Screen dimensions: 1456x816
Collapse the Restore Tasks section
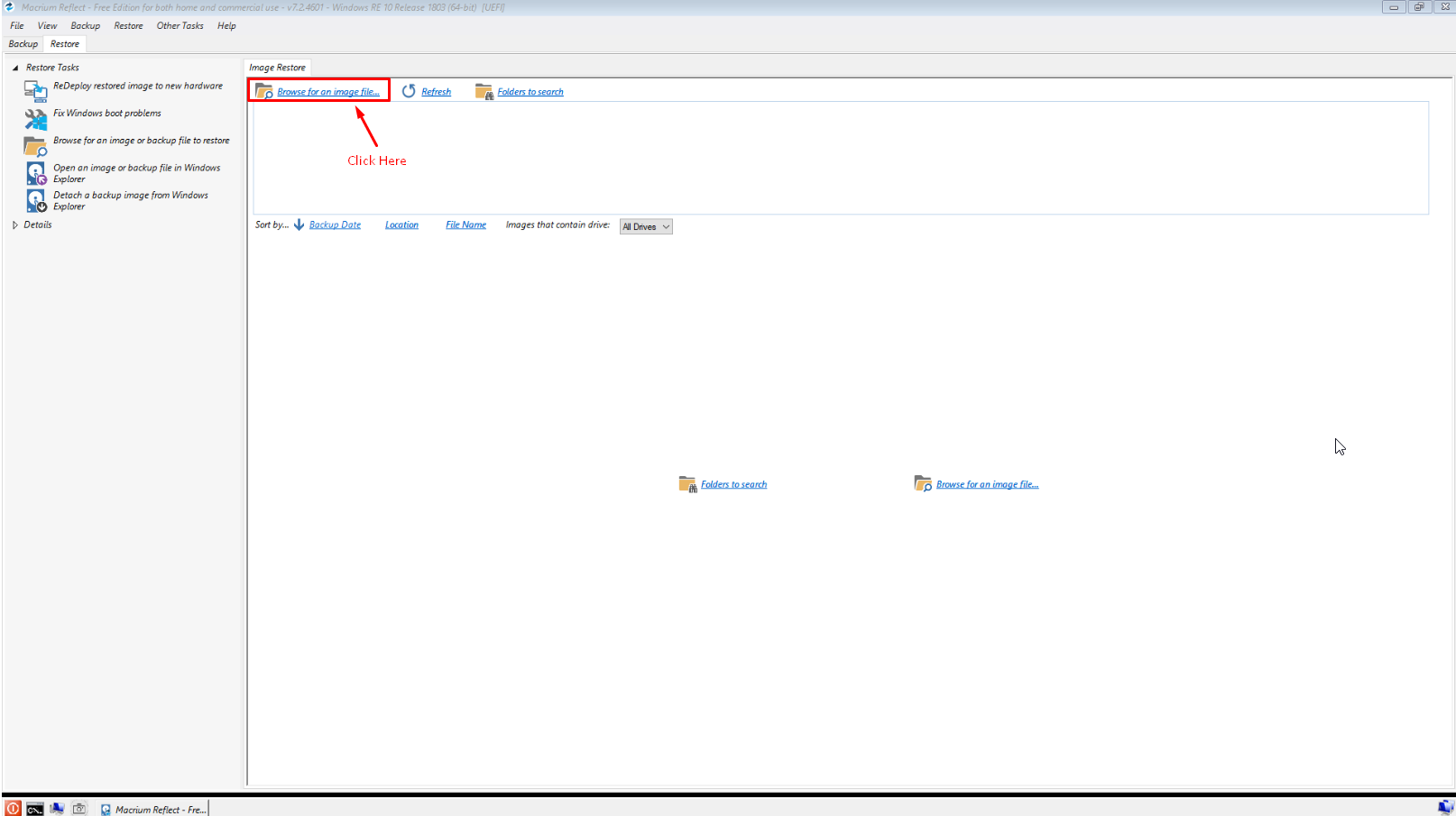tap(15, 68)
